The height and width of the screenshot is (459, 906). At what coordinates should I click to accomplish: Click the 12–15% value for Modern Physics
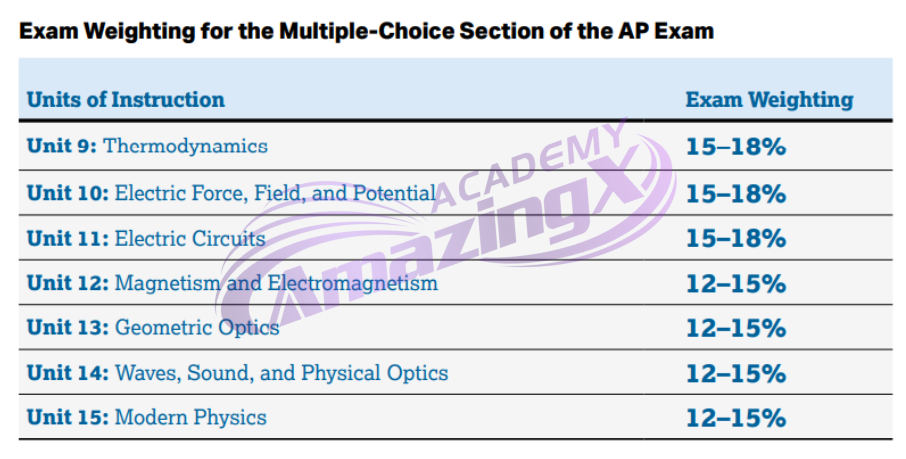736,418
